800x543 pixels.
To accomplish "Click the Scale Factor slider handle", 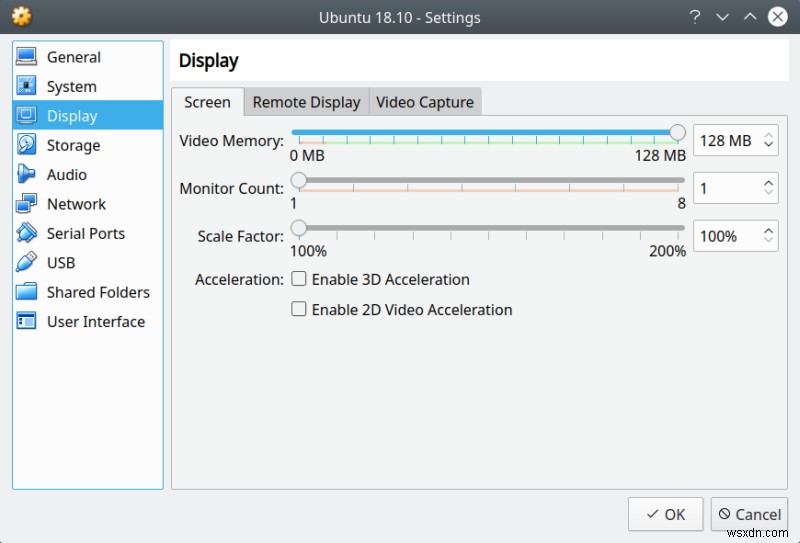I will pyautogui.click(x=298, y=228).
